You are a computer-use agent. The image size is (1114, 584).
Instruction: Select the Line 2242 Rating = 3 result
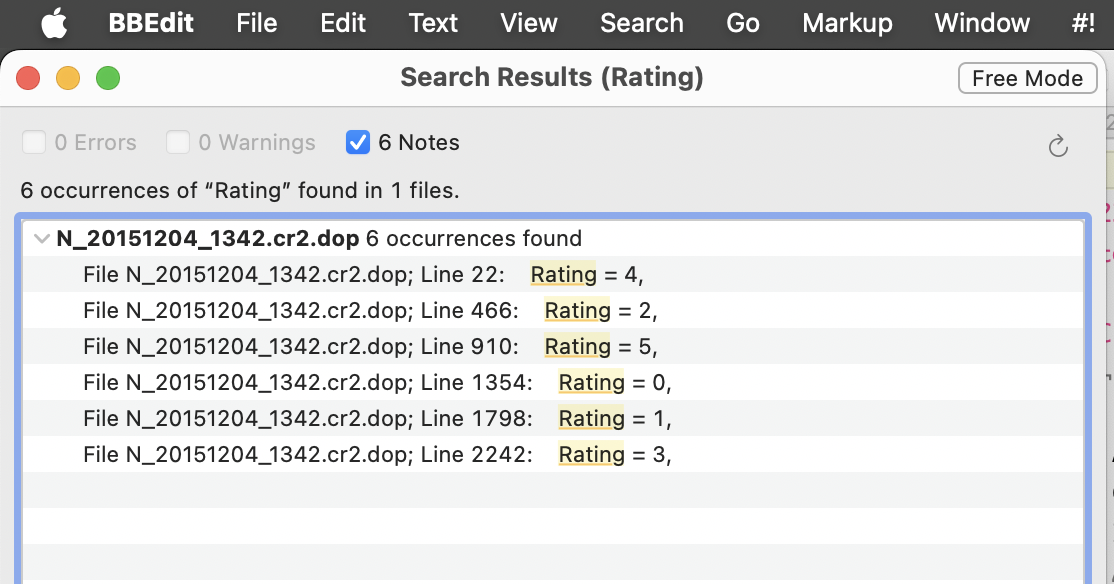click(x=553, y=455)
